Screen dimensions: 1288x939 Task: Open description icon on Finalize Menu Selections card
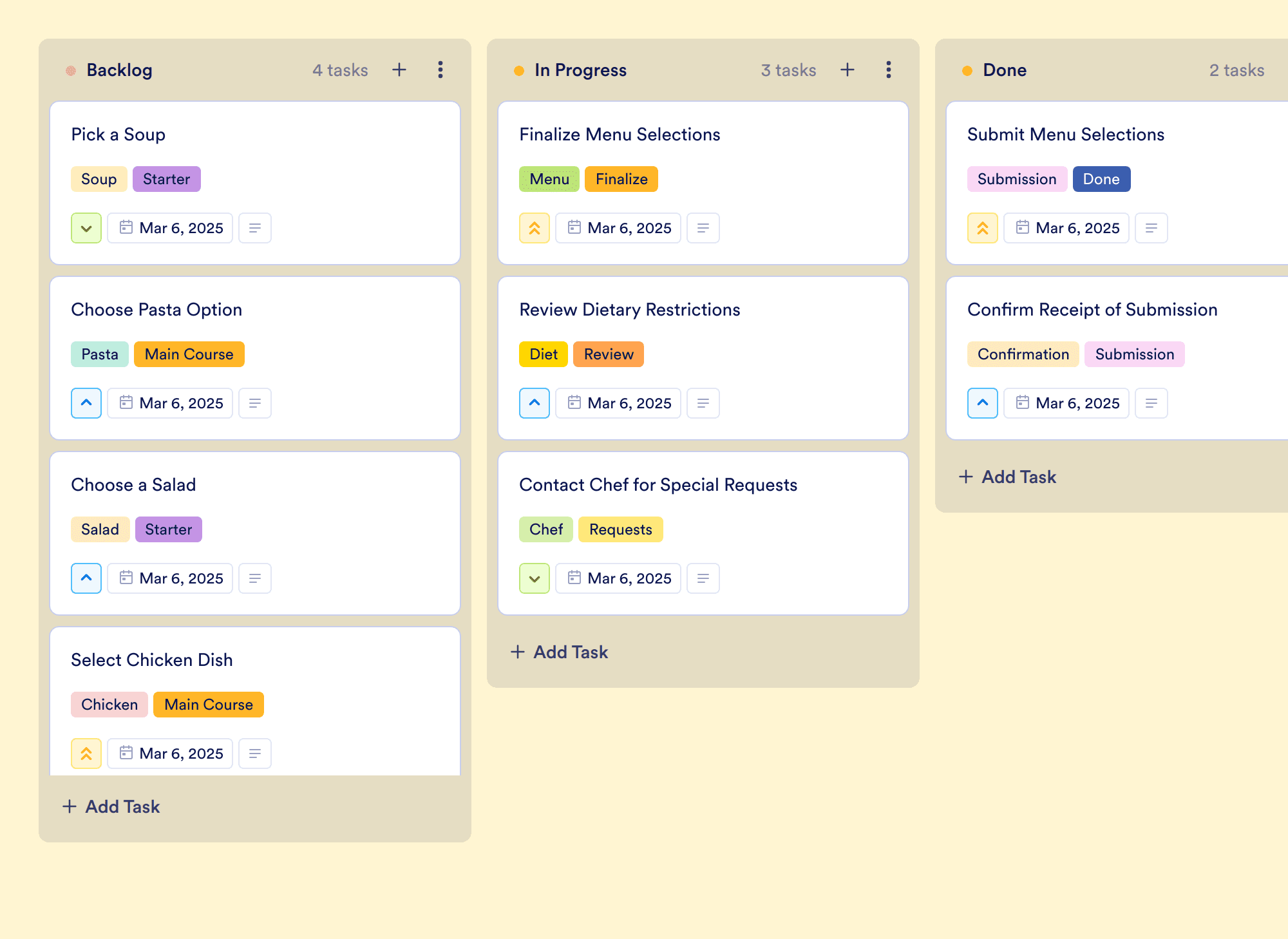703,228
